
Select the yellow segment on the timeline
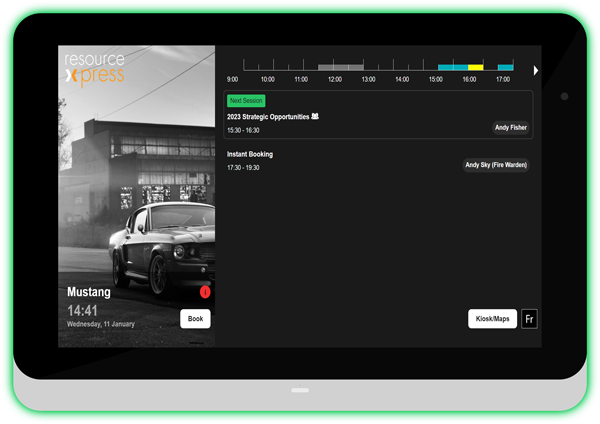tap(476, 67)
